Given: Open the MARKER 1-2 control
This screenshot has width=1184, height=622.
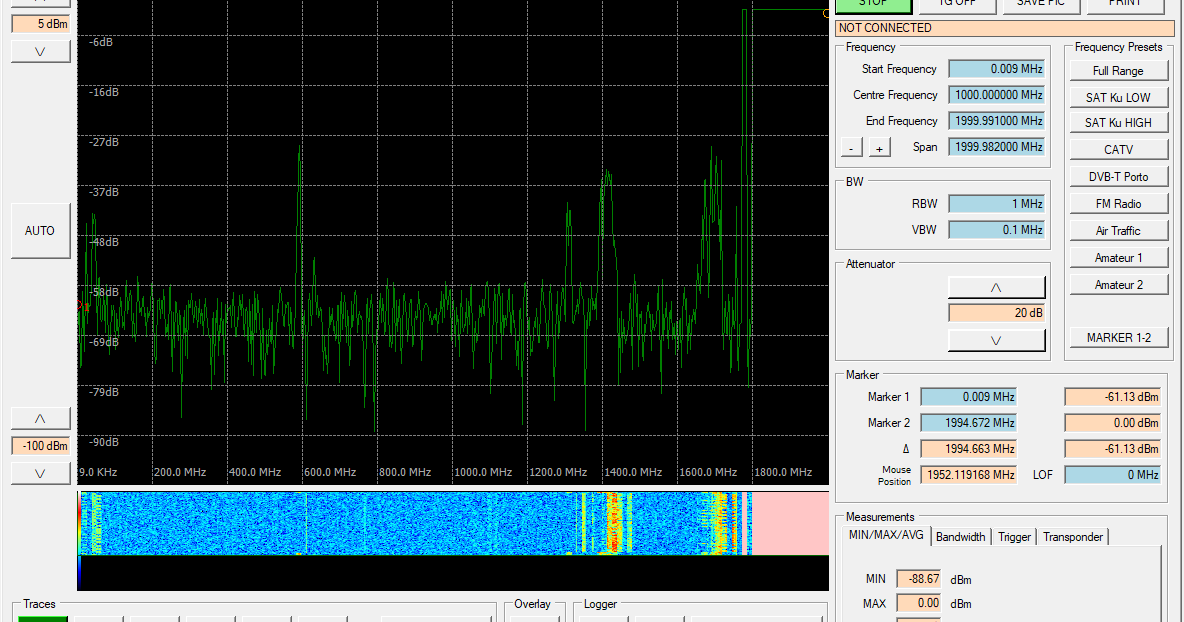Looking at the screenshot, I should (1118, 337).
